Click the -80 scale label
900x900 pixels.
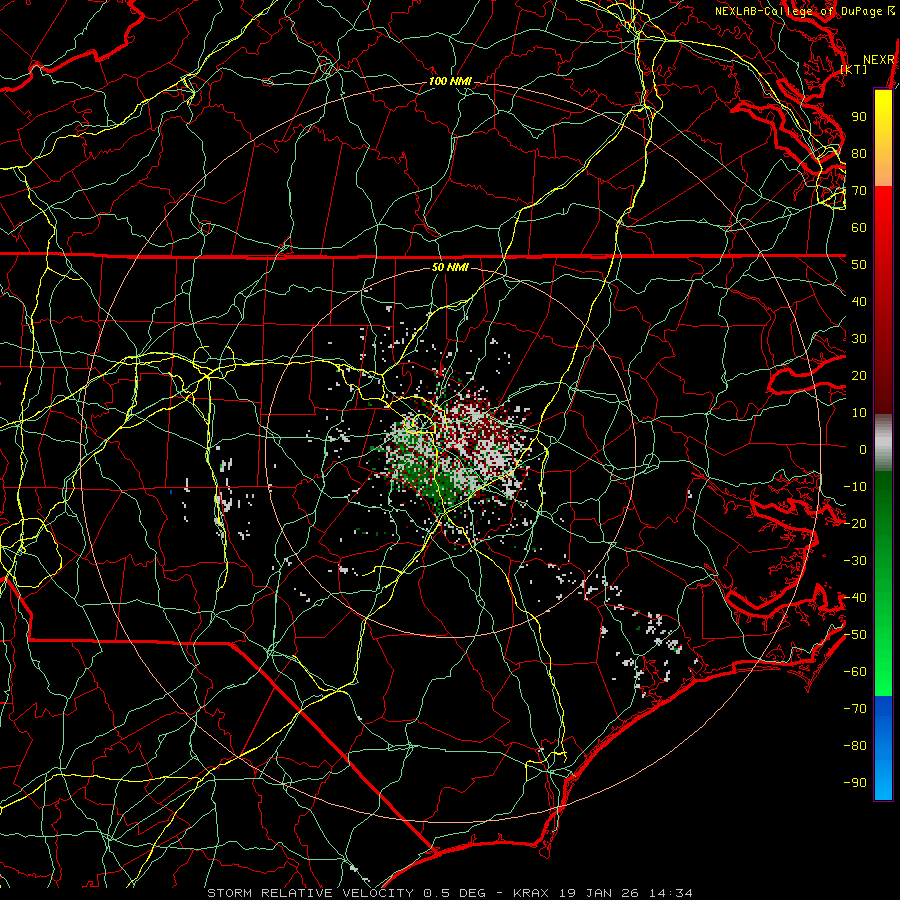[x=855, y=746]
